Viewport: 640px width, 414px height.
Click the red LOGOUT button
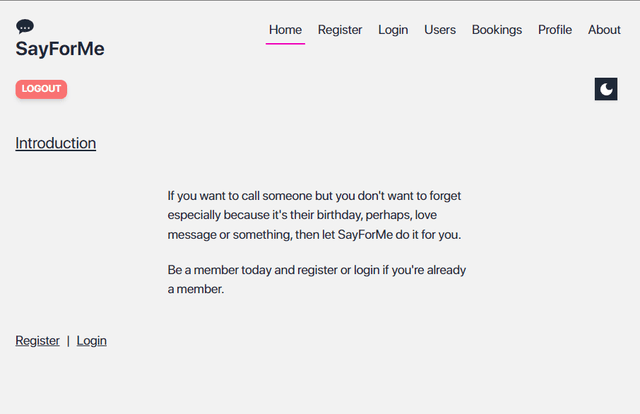41,89
